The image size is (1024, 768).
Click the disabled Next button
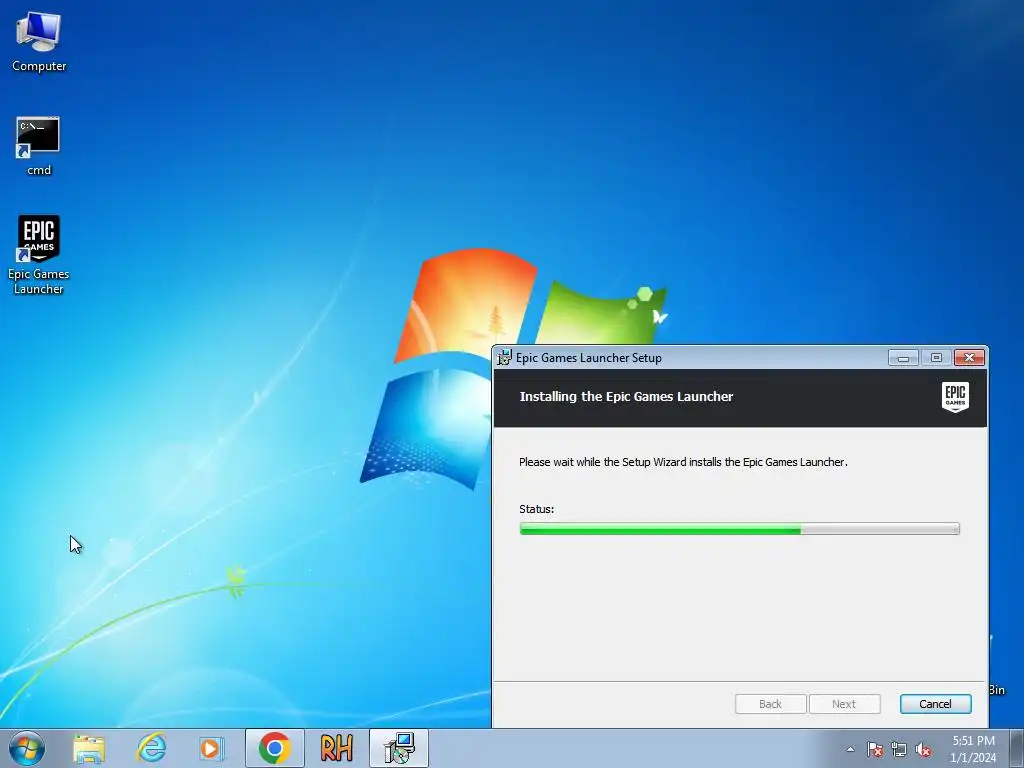tap(844, 704)
